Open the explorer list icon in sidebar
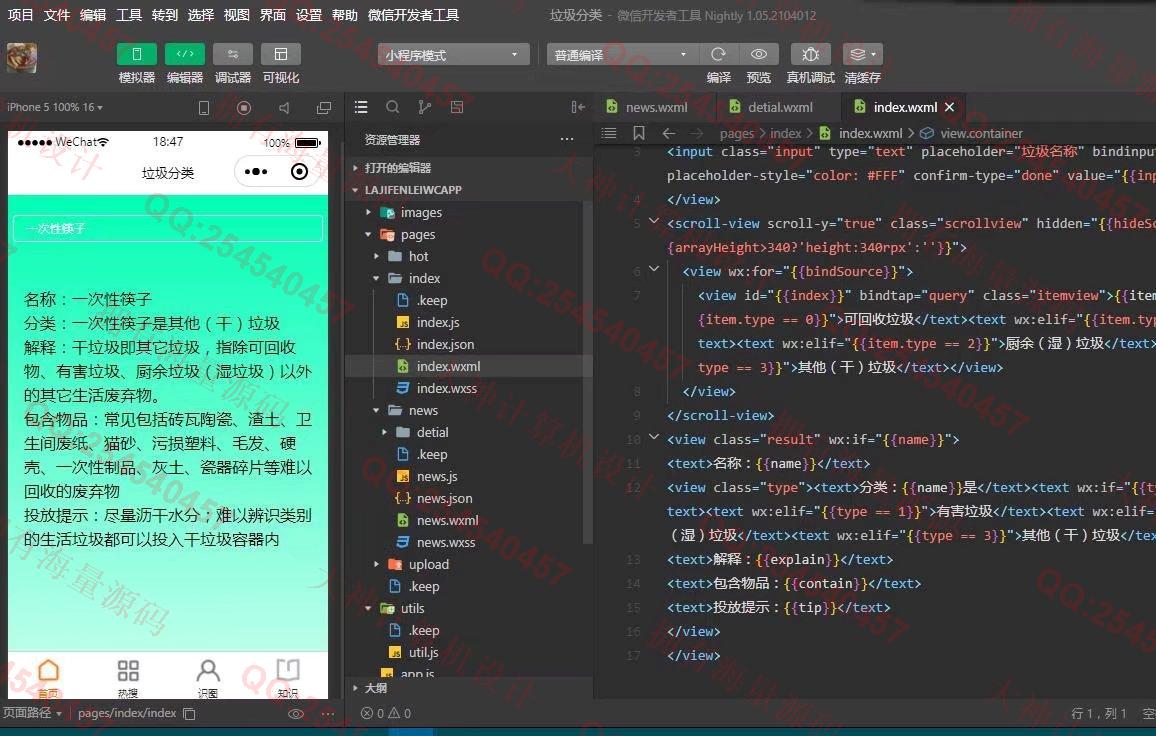Image resolution: width=1156 pixels, height=736 pixels. [361, 108]
